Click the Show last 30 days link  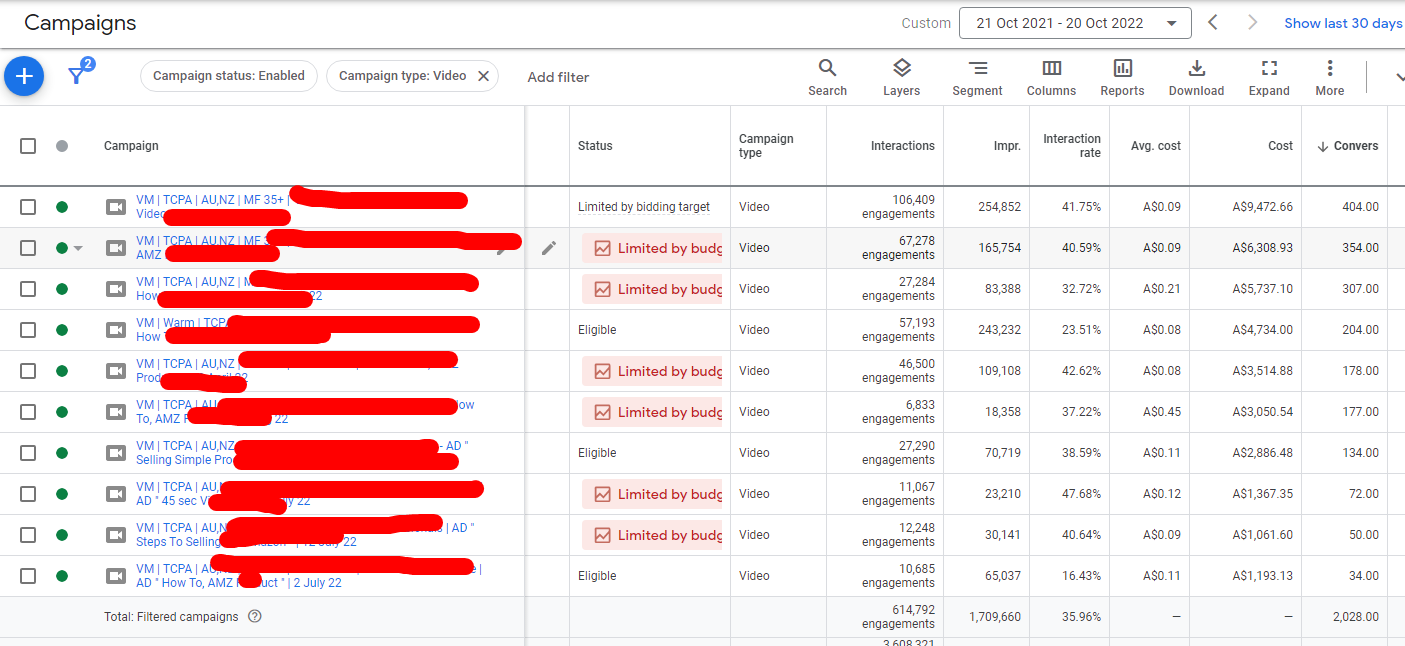tap(1342, 23)
